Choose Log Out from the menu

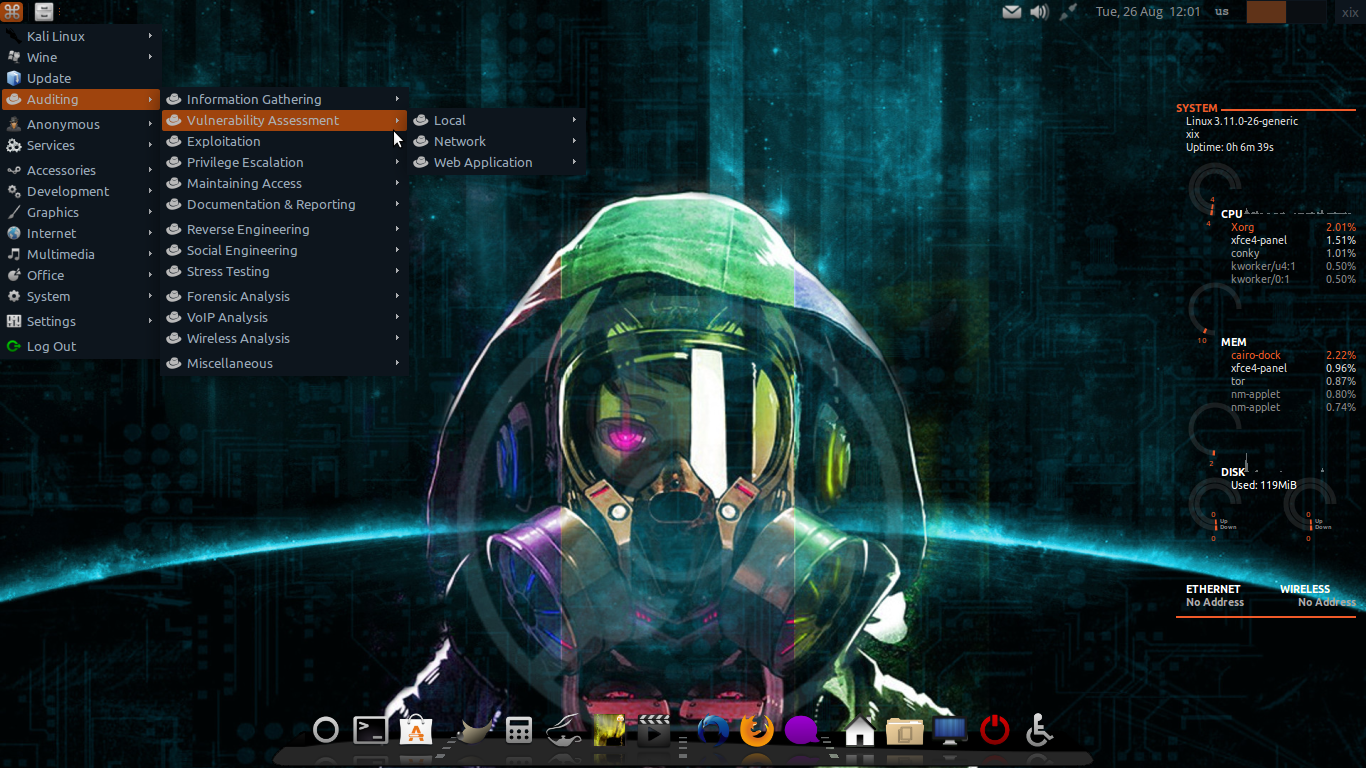(x=80, y=346)
